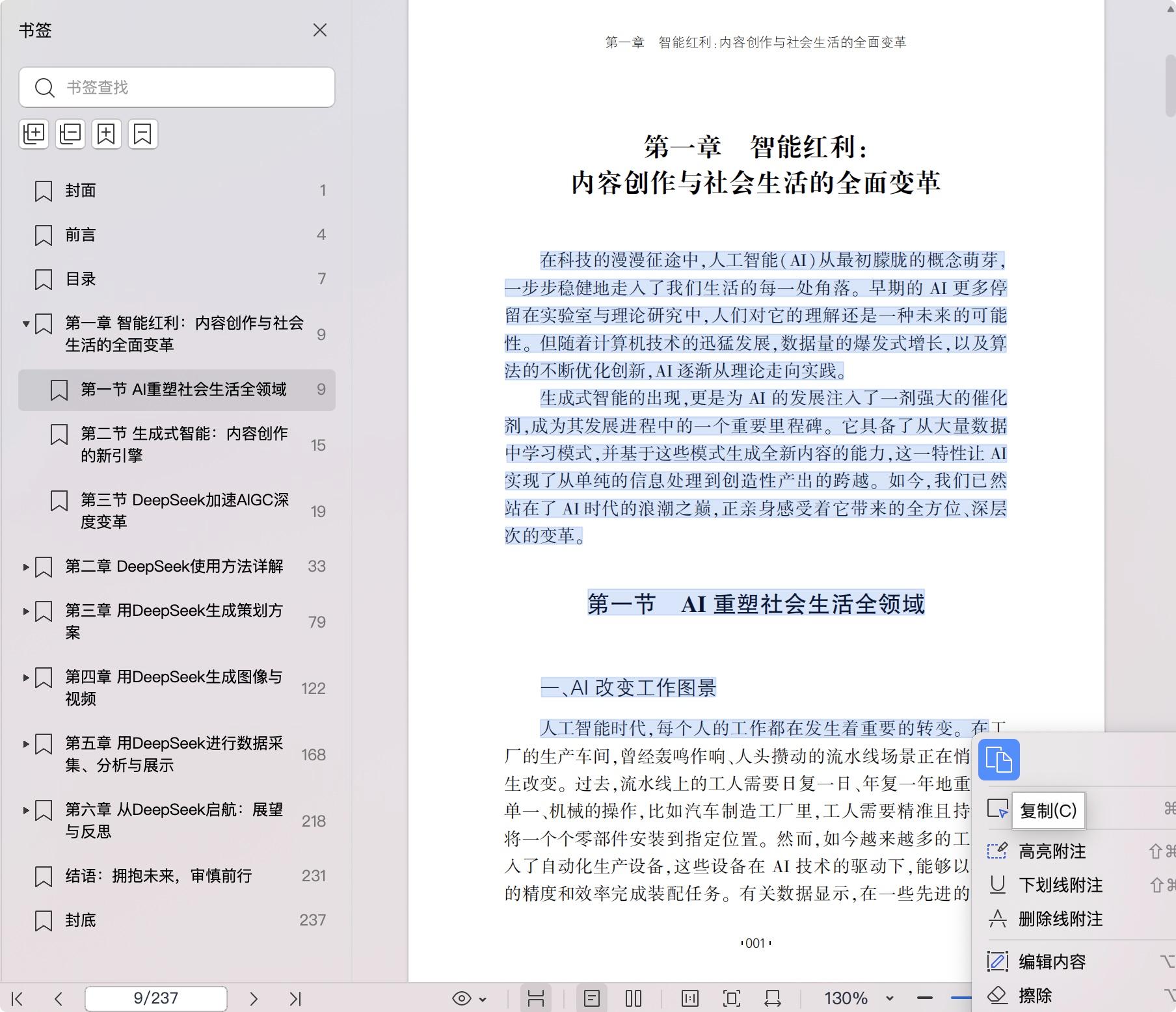Screen dimensions: 1176x1012
Task: Click the document vertical scrollbar thumb
Action: click(1169, 85)
